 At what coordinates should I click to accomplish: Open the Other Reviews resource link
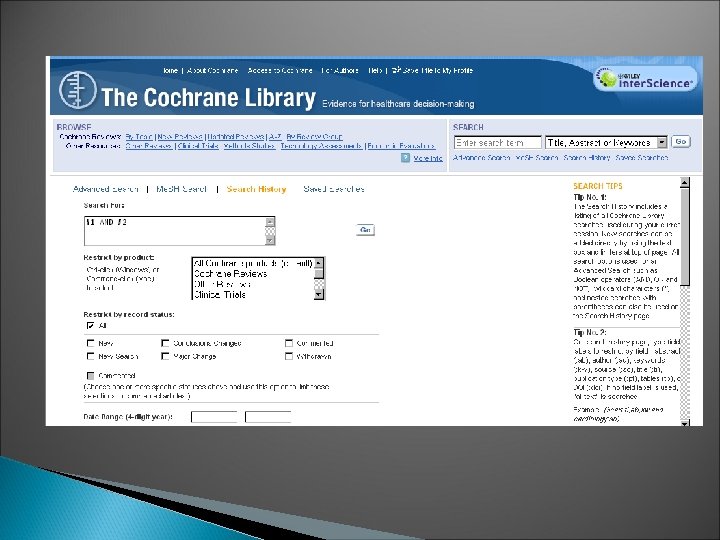(x=149, y=146)
